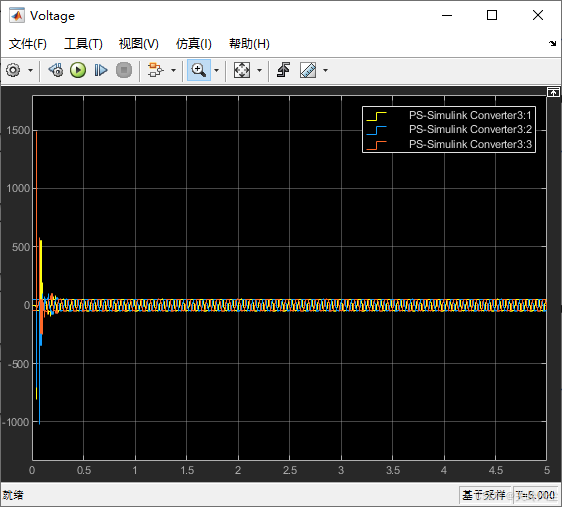Image resolution: width=562 pixels, height=507 pixels.
Task: Open the 工具(T) menu
Action: [x=83, y=44]
